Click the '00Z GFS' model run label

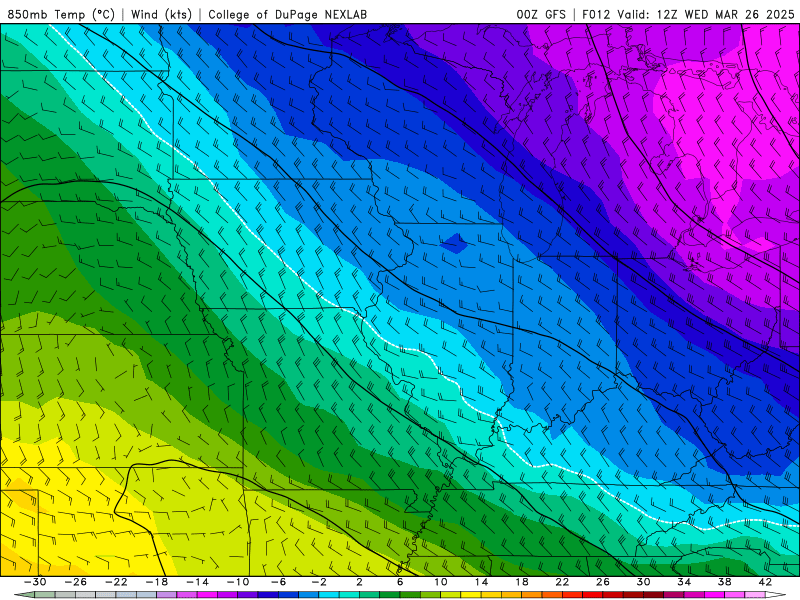[541, 14]
